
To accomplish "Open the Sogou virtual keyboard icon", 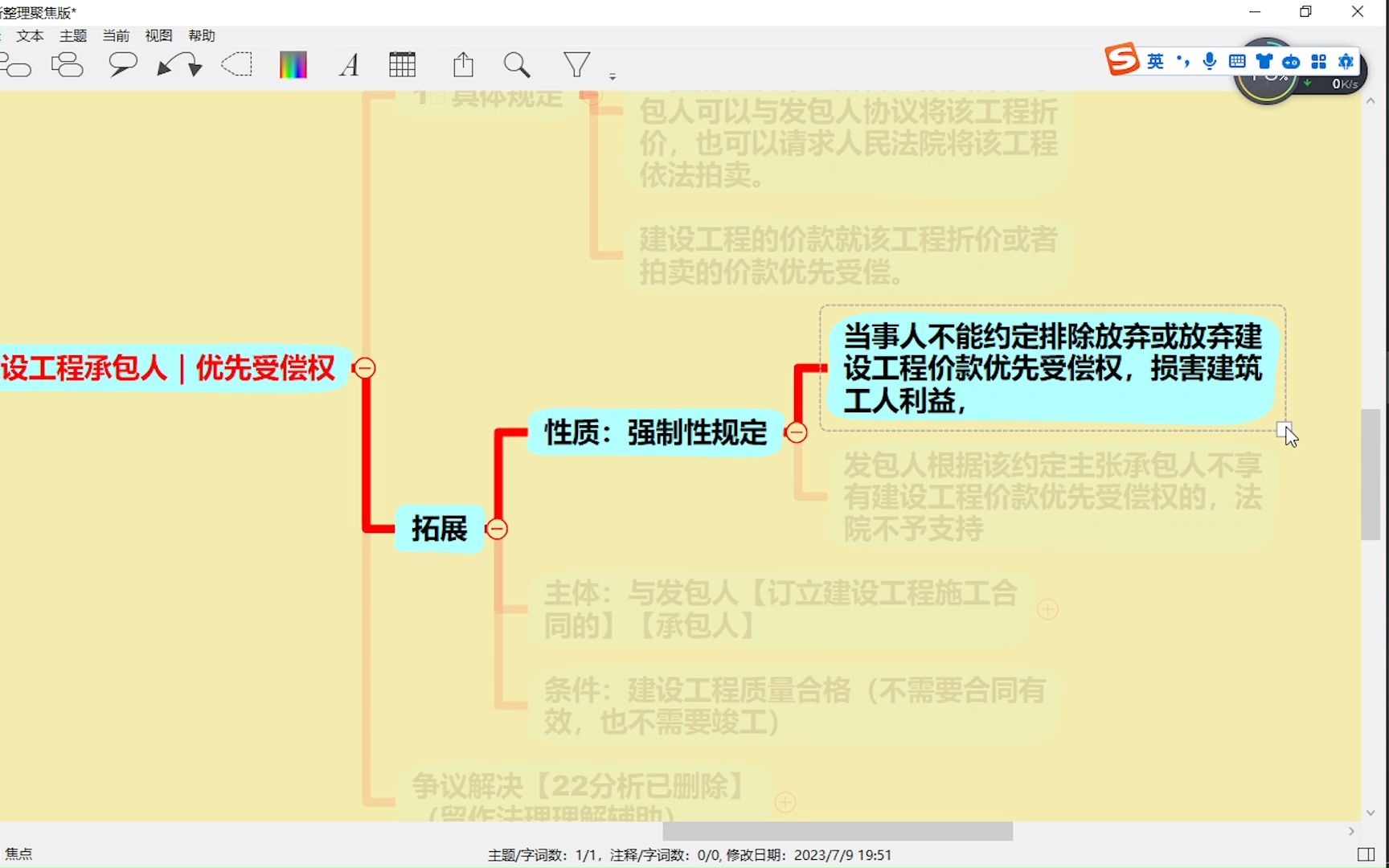I will (1236, 60).
